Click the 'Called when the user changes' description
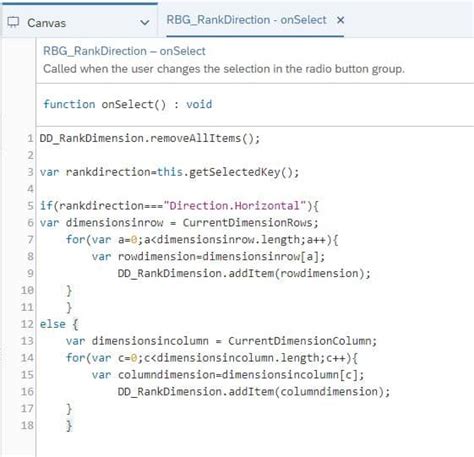Screen dimensions: 474x457 click(x=224, y=69)
